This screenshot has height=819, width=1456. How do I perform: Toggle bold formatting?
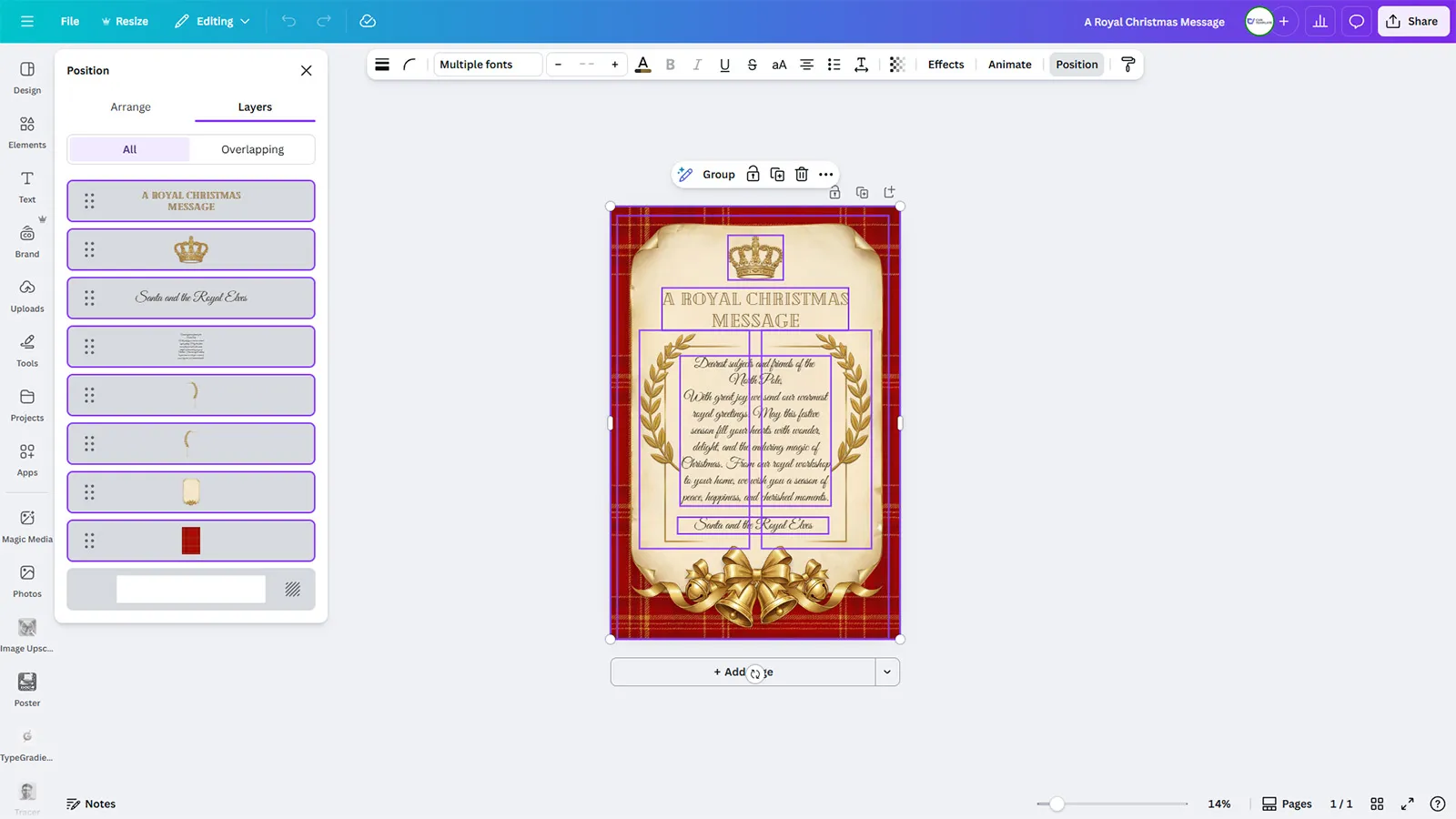coord(670,65)
